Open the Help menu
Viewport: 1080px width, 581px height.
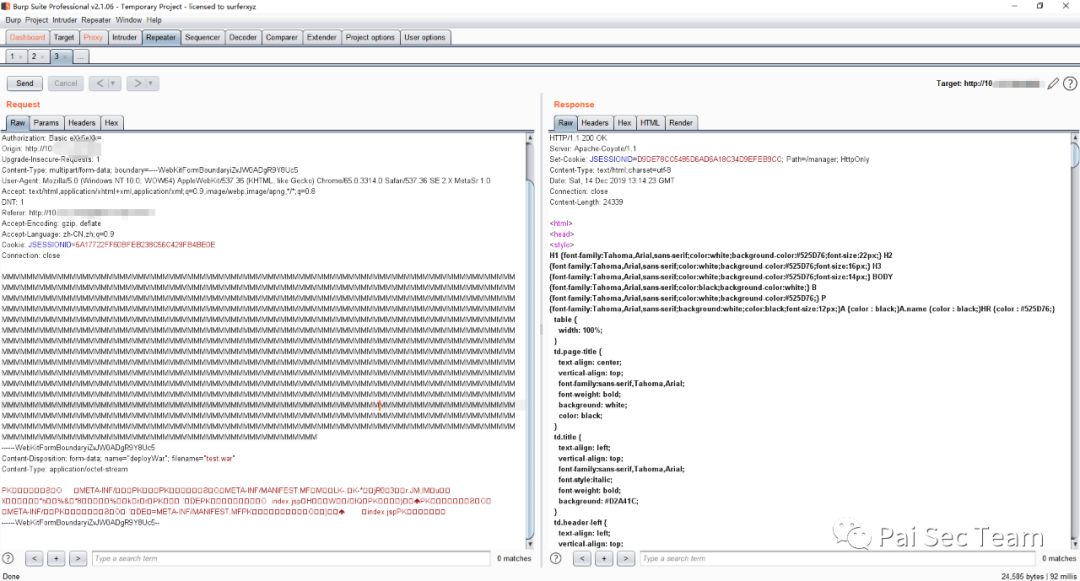(x=154, y=20)
